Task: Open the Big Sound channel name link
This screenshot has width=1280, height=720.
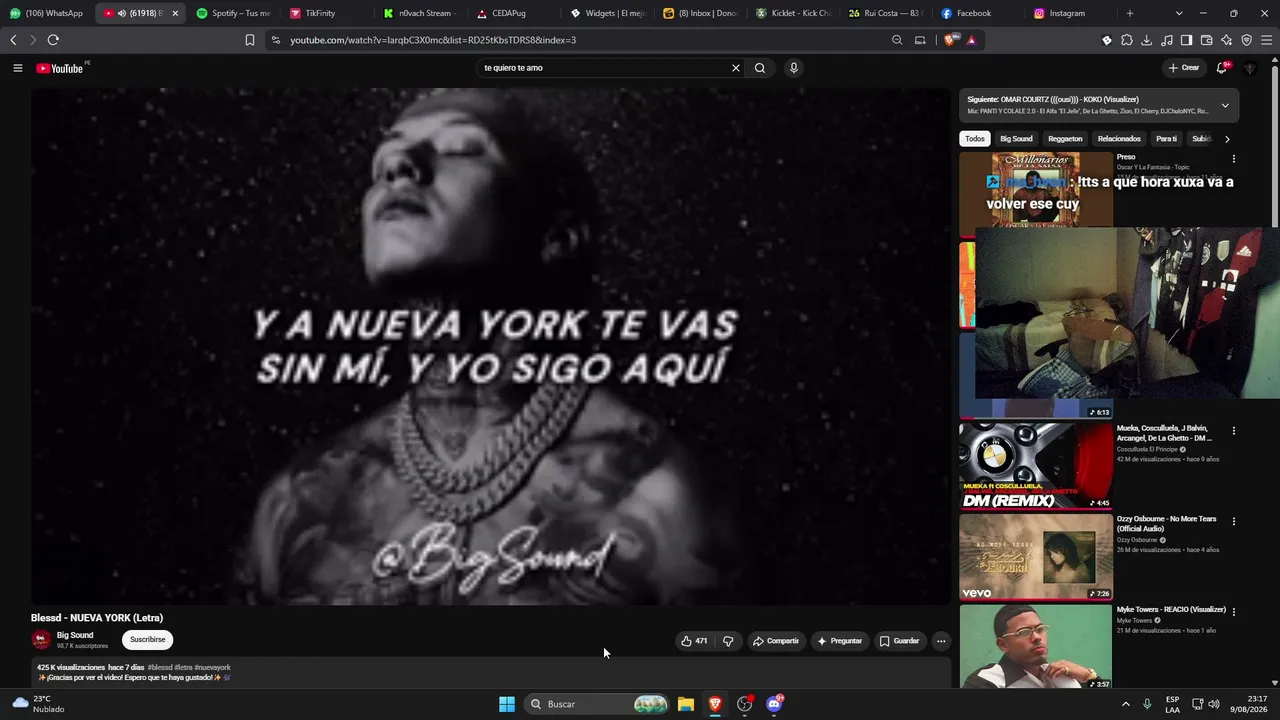Action: [x=75, y=635]
